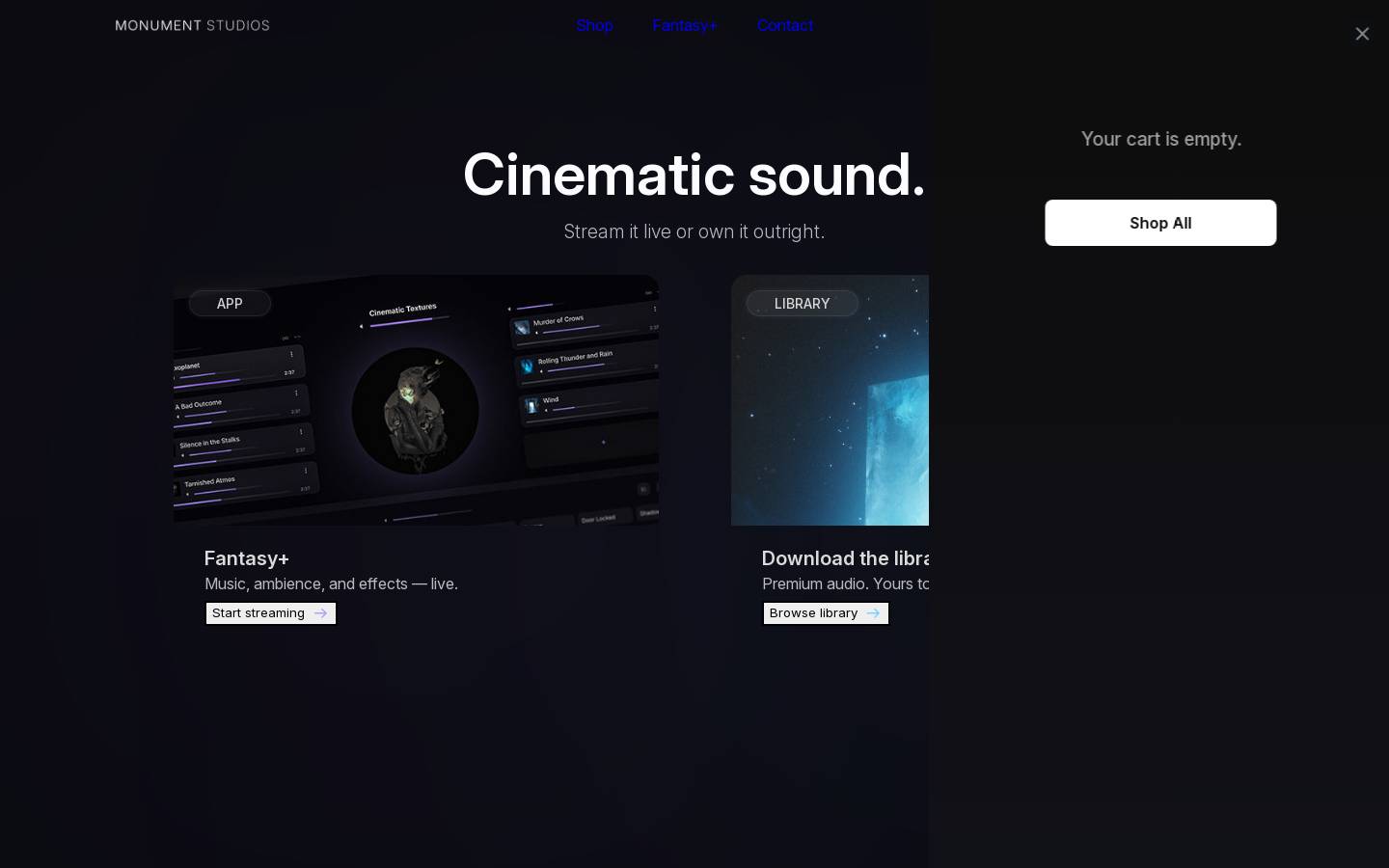Open the Fantasy+ app preview image
Screen dimensions: 1389x868
point(416,400)
